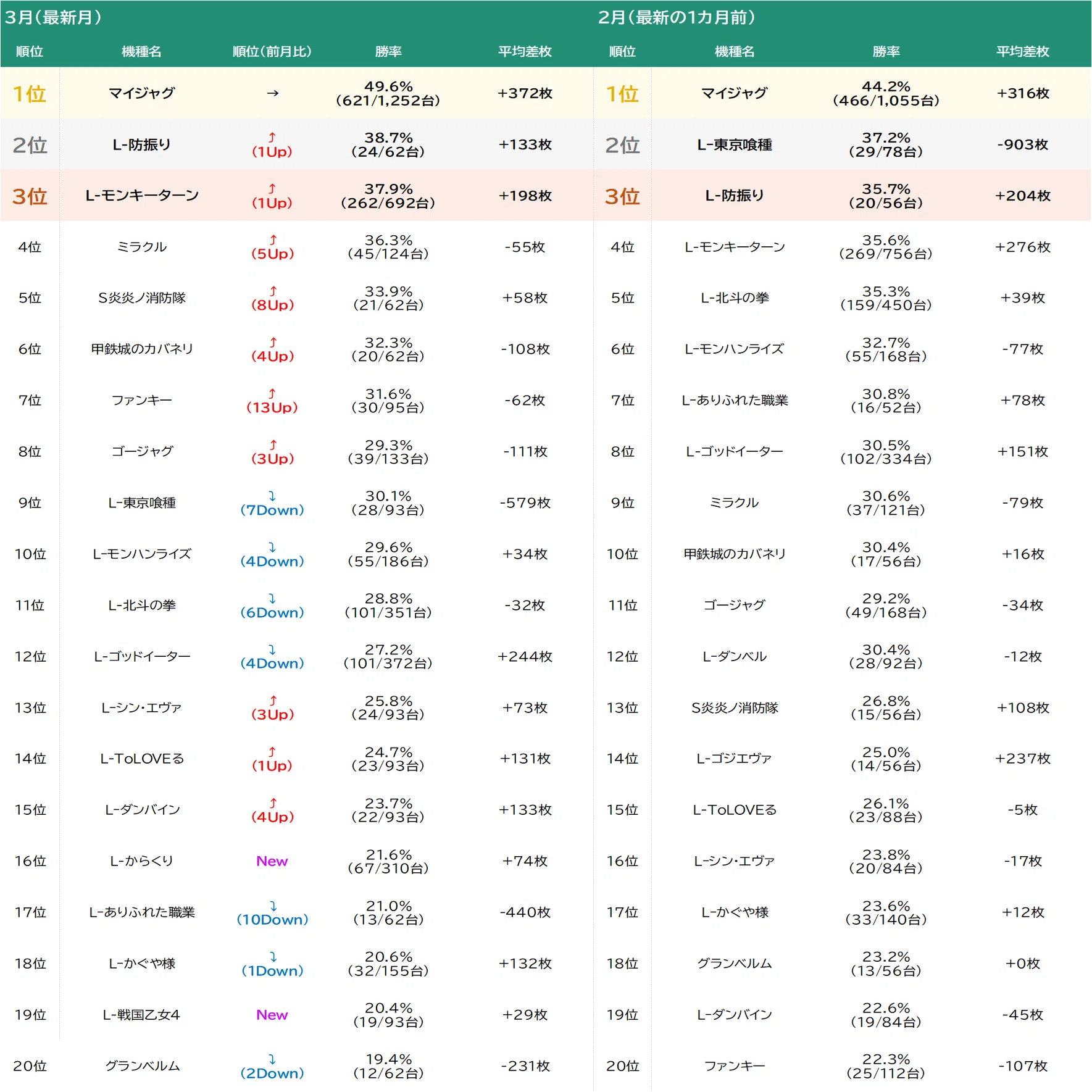Select the '22.3% (25/112台)' win rate
This screenshot has width=1092, height=1092.
pyautogui.click(x=886, y=1066)
